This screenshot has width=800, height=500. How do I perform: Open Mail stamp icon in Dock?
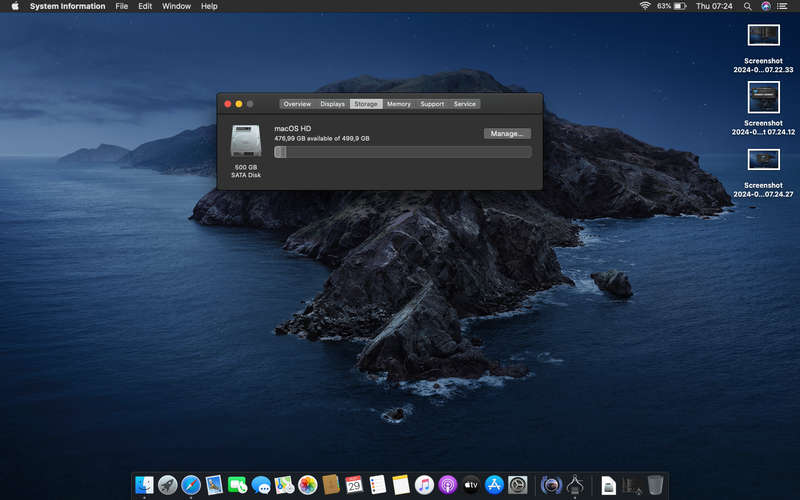214,485
